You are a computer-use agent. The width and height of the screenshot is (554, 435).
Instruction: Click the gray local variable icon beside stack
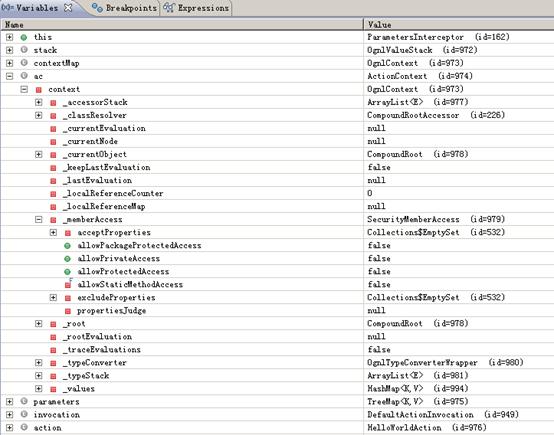click(x=24, y=50)
